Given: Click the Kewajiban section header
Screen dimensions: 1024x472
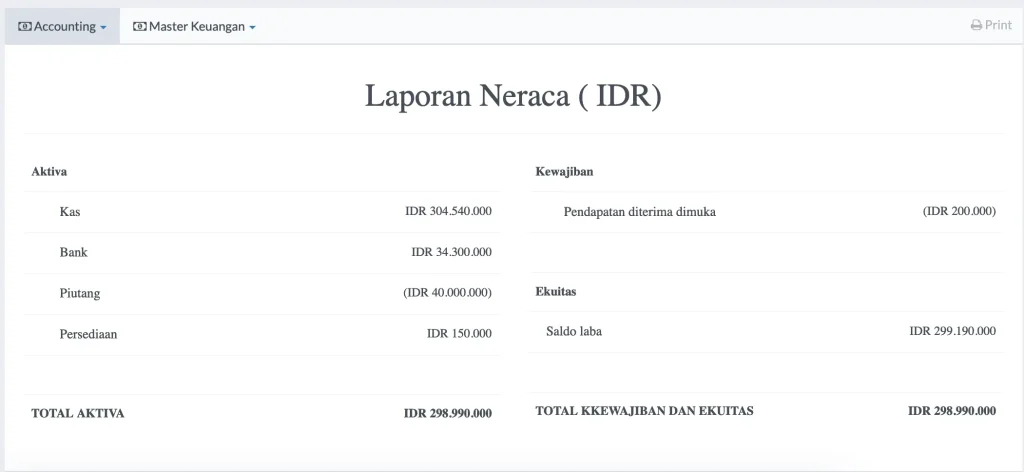Looking at the screenshot, I should pyautogui.click(x=564, y=172).
